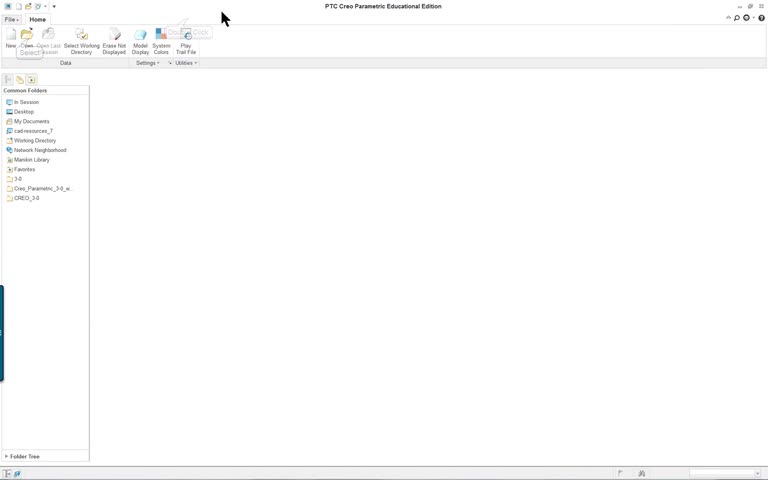
Task: Open Model Display settings
Action: [140, 41]
